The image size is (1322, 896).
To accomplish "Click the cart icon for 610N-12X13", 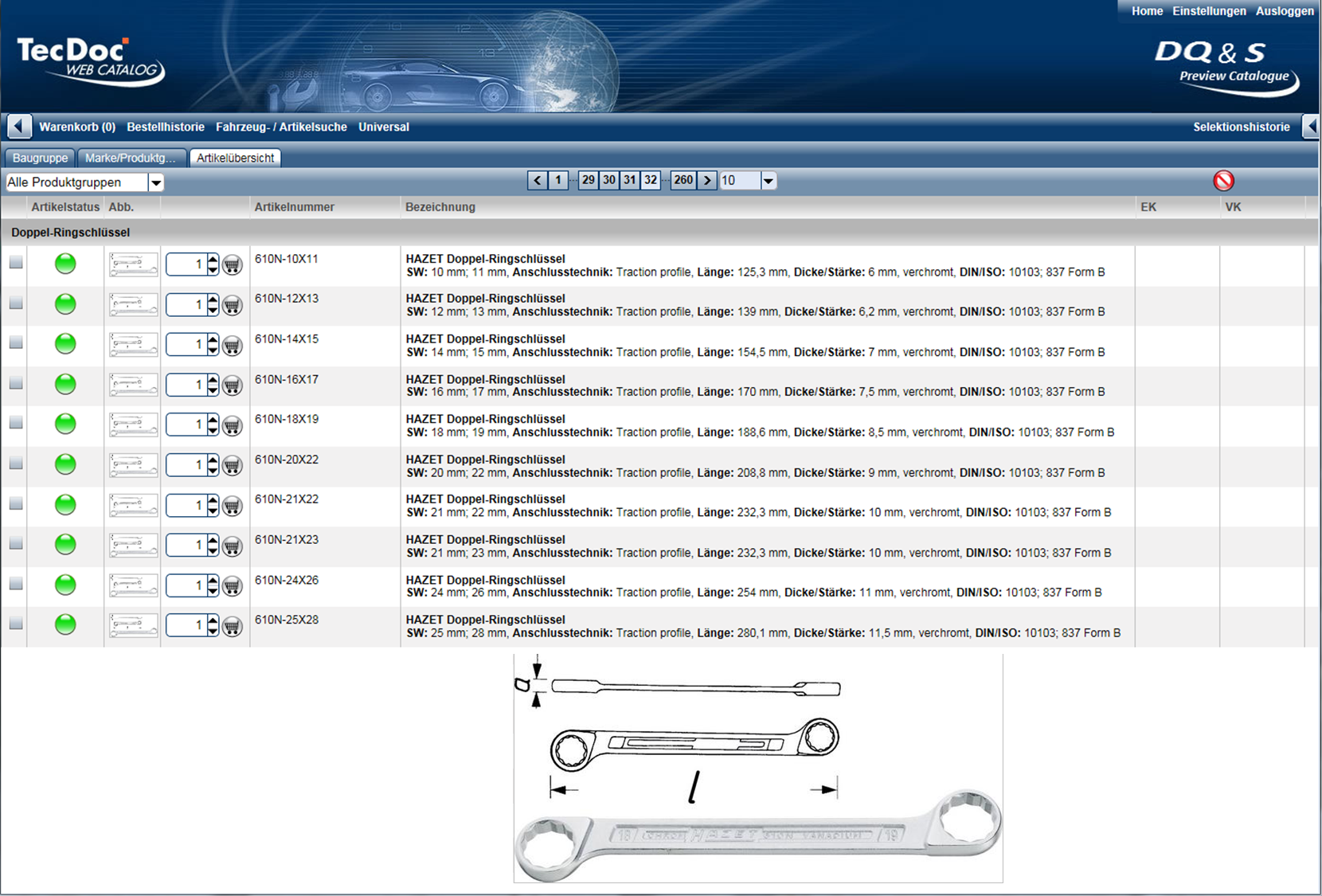I will pyautogui.click(x=232, y=305).
